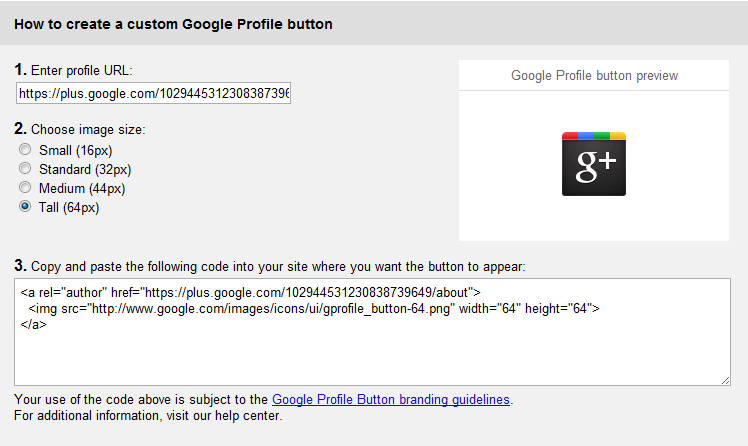The image size is (748, 446).
Task: Click the 'How to create a custom Google Profile button' heading
Action: [x=173, y=24]
